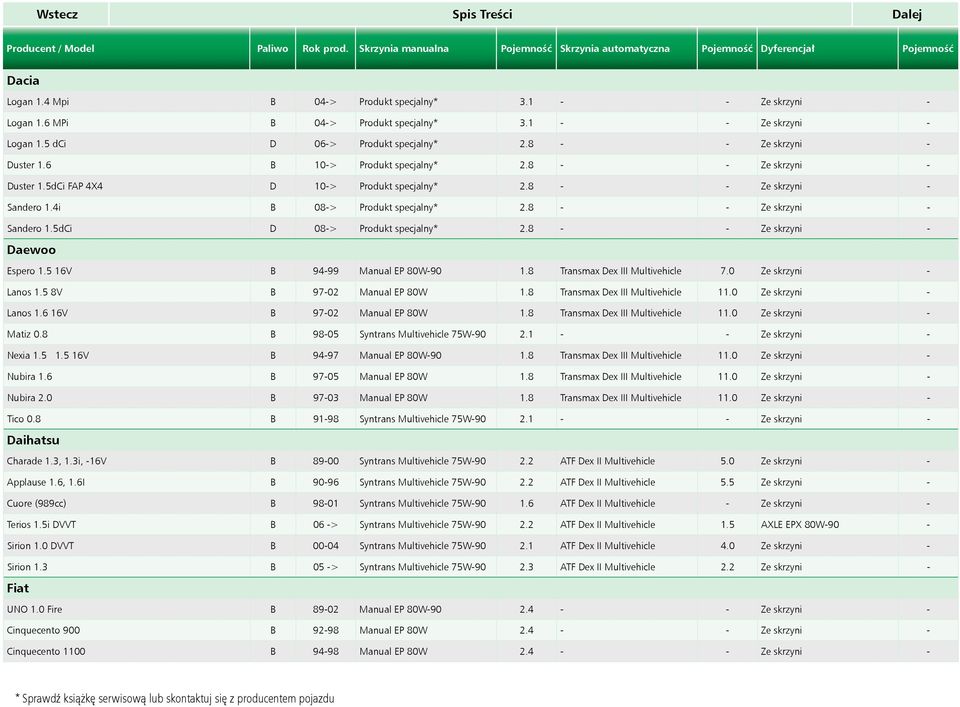Viewport: 960px width, 707px height.
Task: Select the Sirion 1.3 model
Action: pos(27,567)
